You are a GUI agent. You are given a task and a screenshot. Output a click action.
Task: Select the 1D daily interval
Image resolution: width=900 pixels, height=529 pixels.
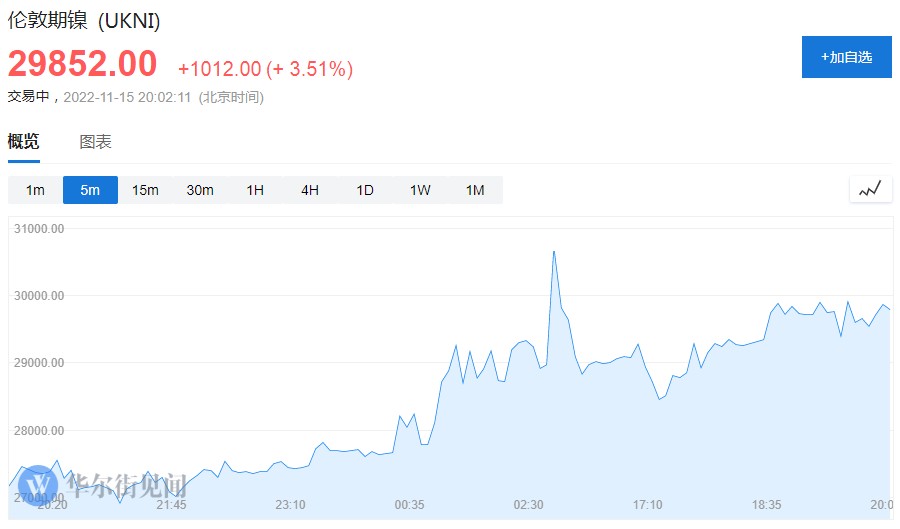(365, 190)
